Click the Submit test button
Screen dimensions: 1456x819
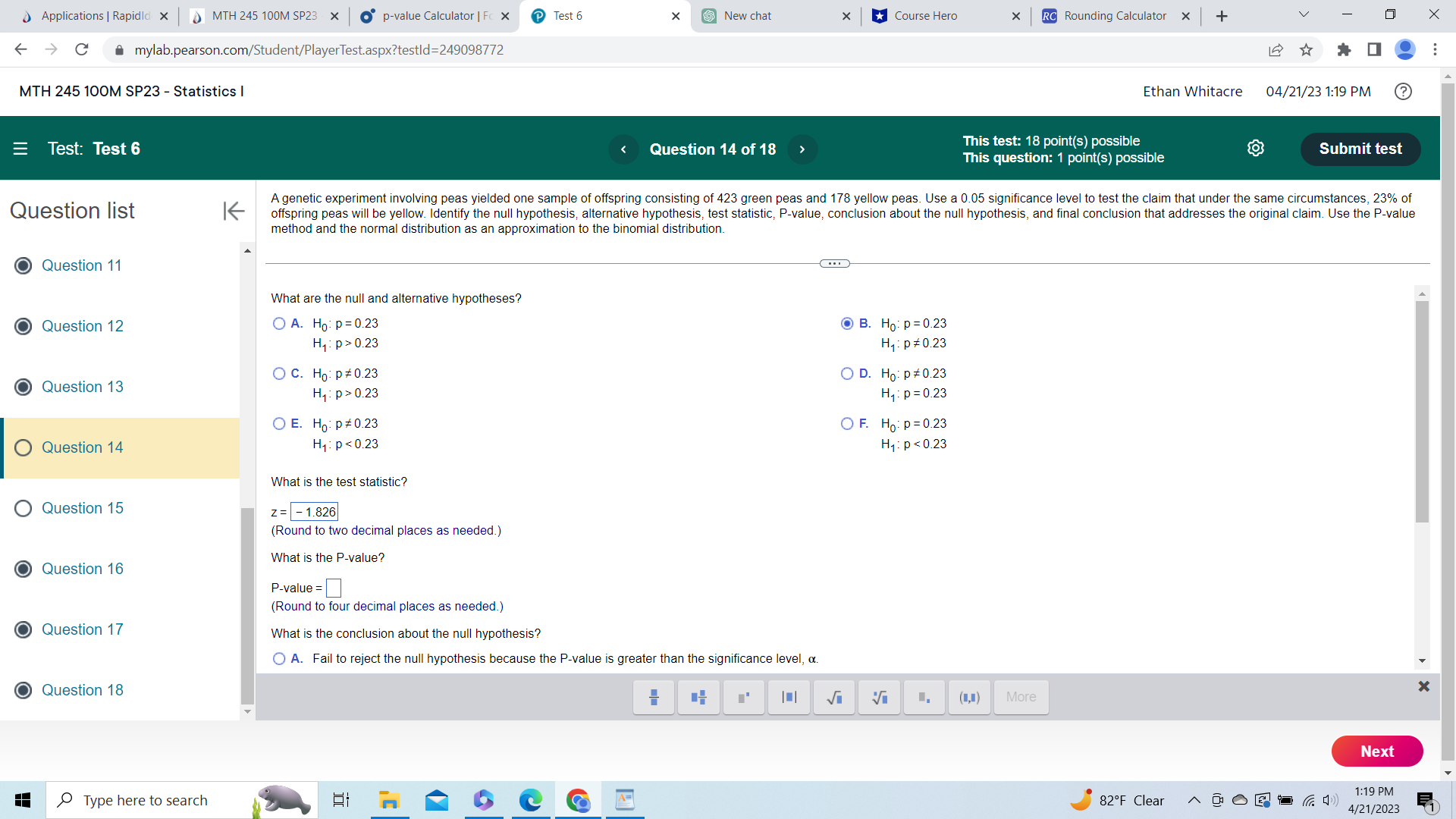click(x=1360, y=149)
